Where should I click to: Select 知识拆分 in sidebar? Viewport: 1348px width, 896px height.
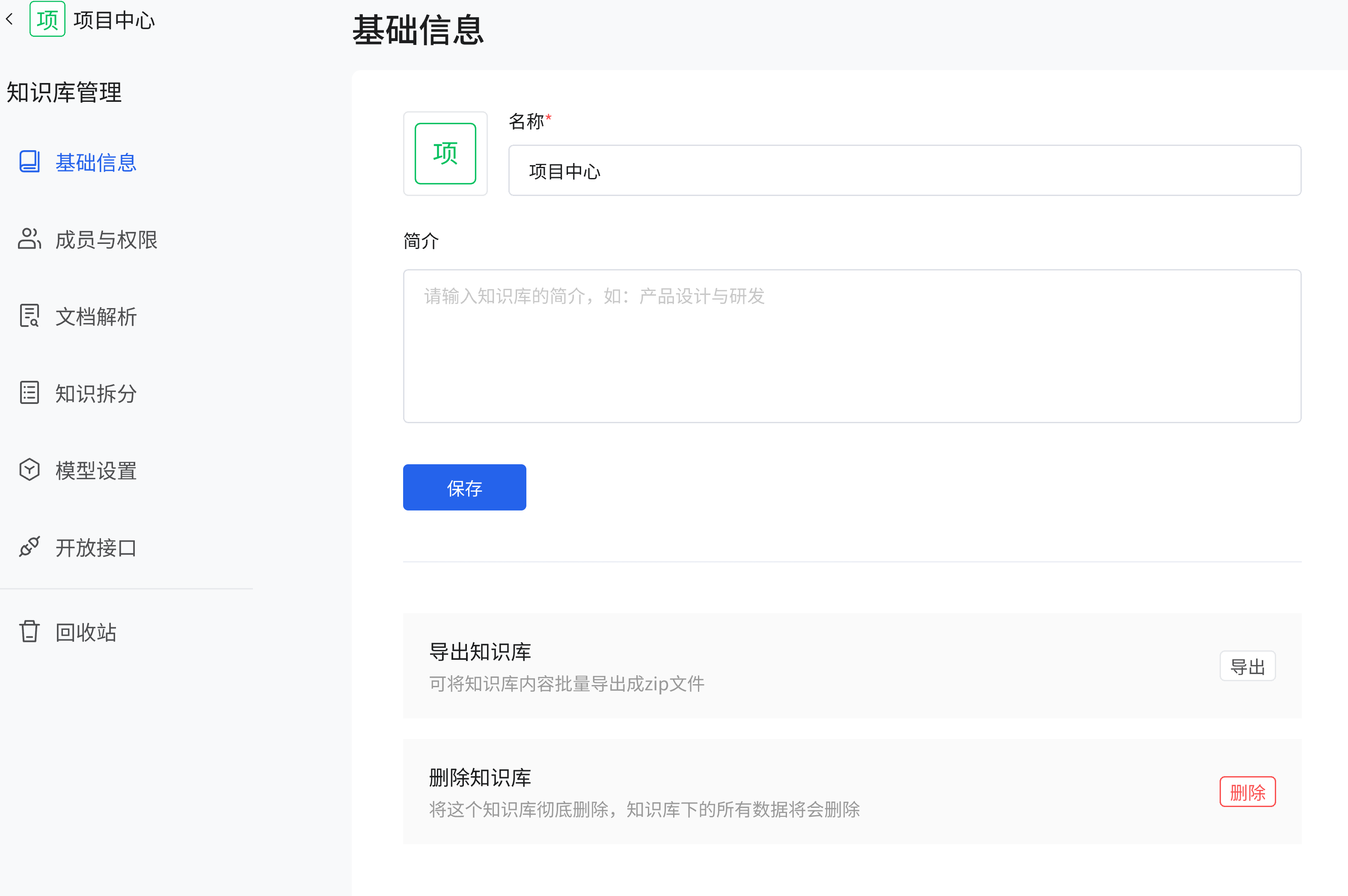point(96,394)
